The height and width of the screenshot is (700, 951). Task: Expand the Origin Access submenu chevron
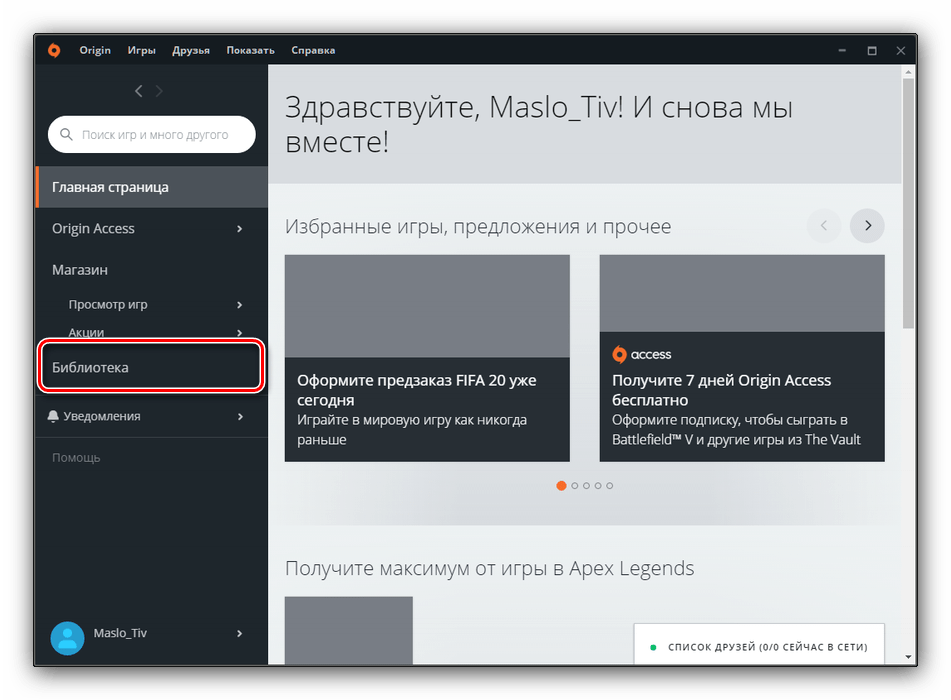[239, 229]
